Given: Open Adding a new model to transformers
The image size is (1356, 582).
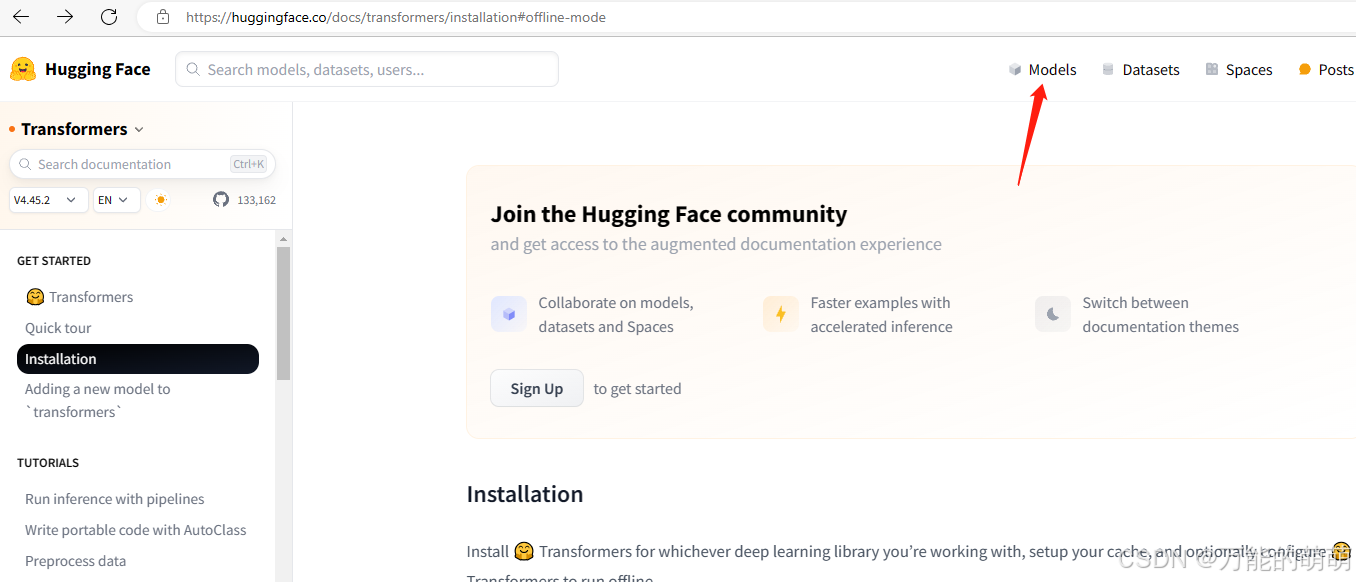Looking at the screenshot, I should point(98,400).
